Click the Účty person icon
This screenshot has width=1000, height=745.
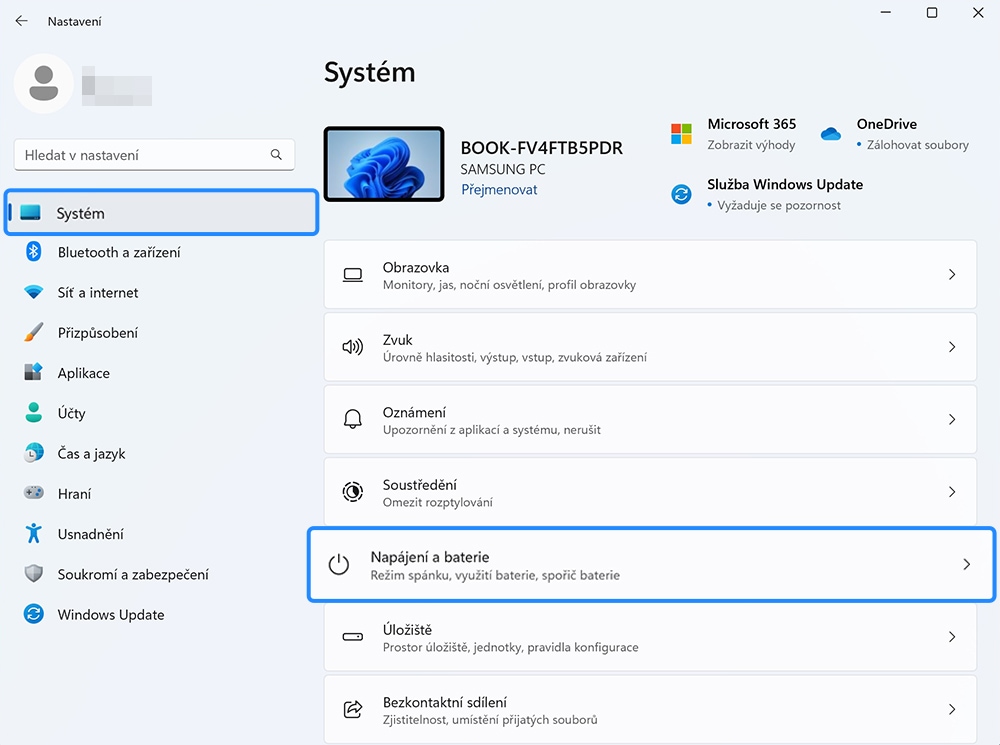pyautogui.click(x=33, y=412)
